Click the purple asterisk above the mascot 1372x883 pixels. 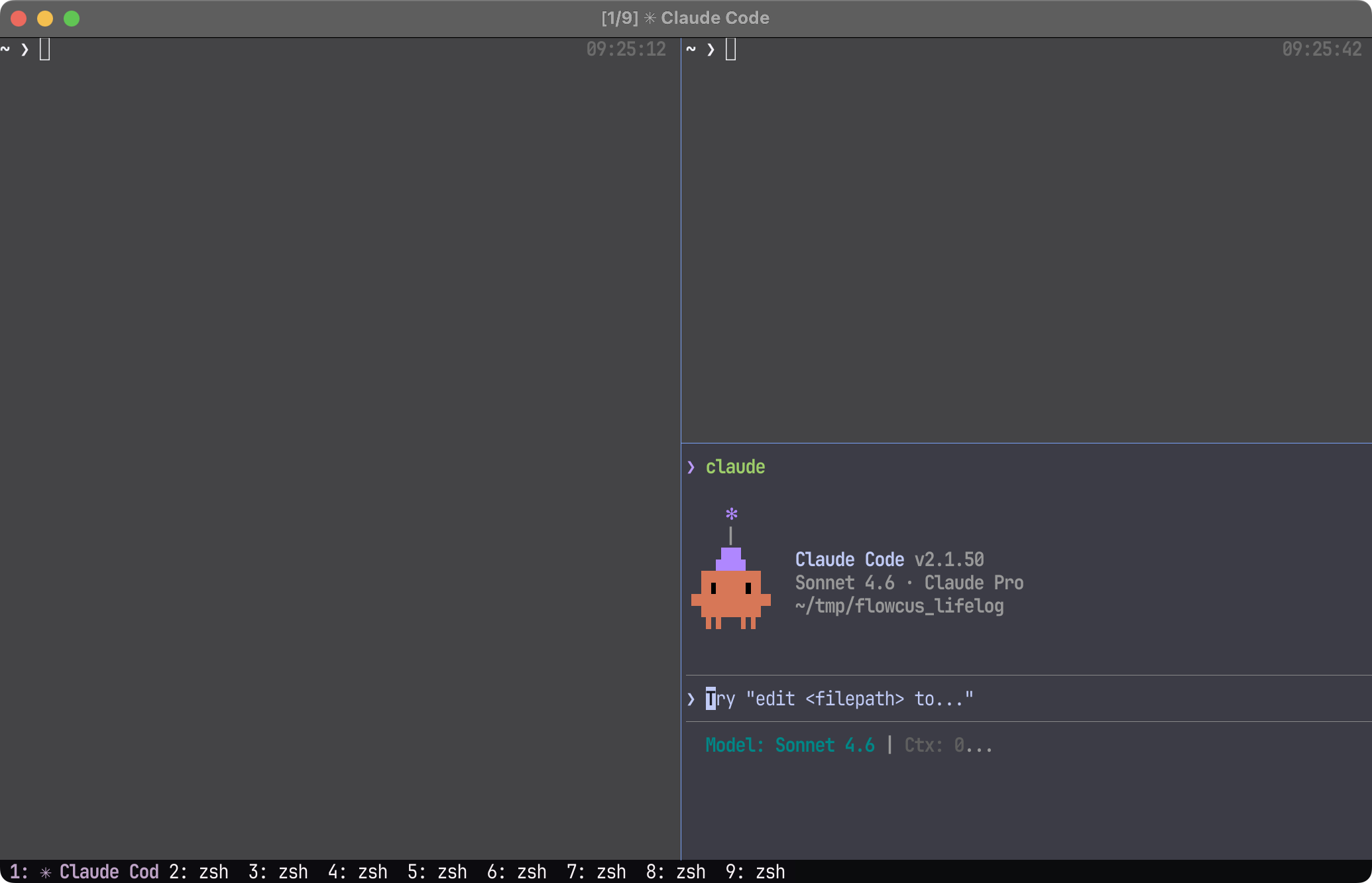(x=731, y=514)
